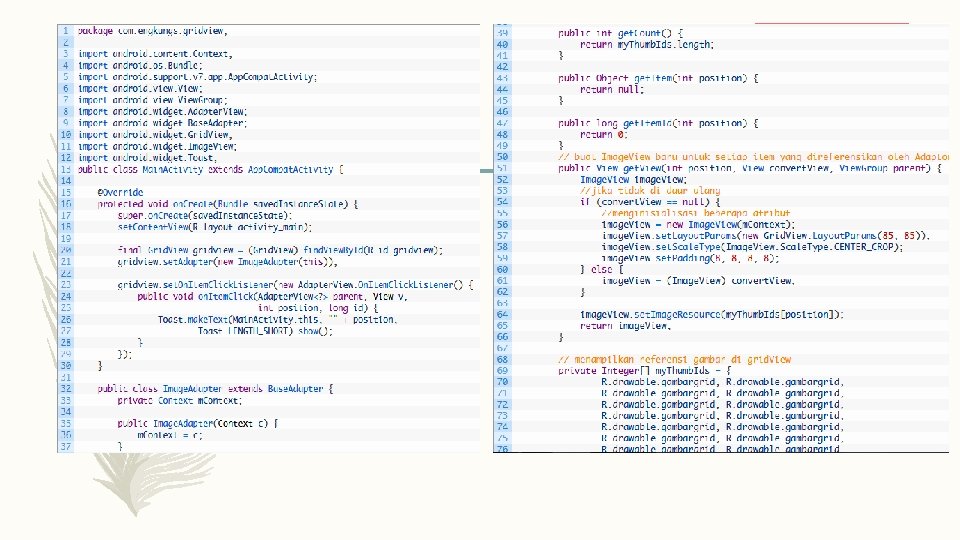This screenshot has height=540, width=960.
Task: Click the 'return 0;' statement
Action: pyautogui.click(x=604, y=135)
